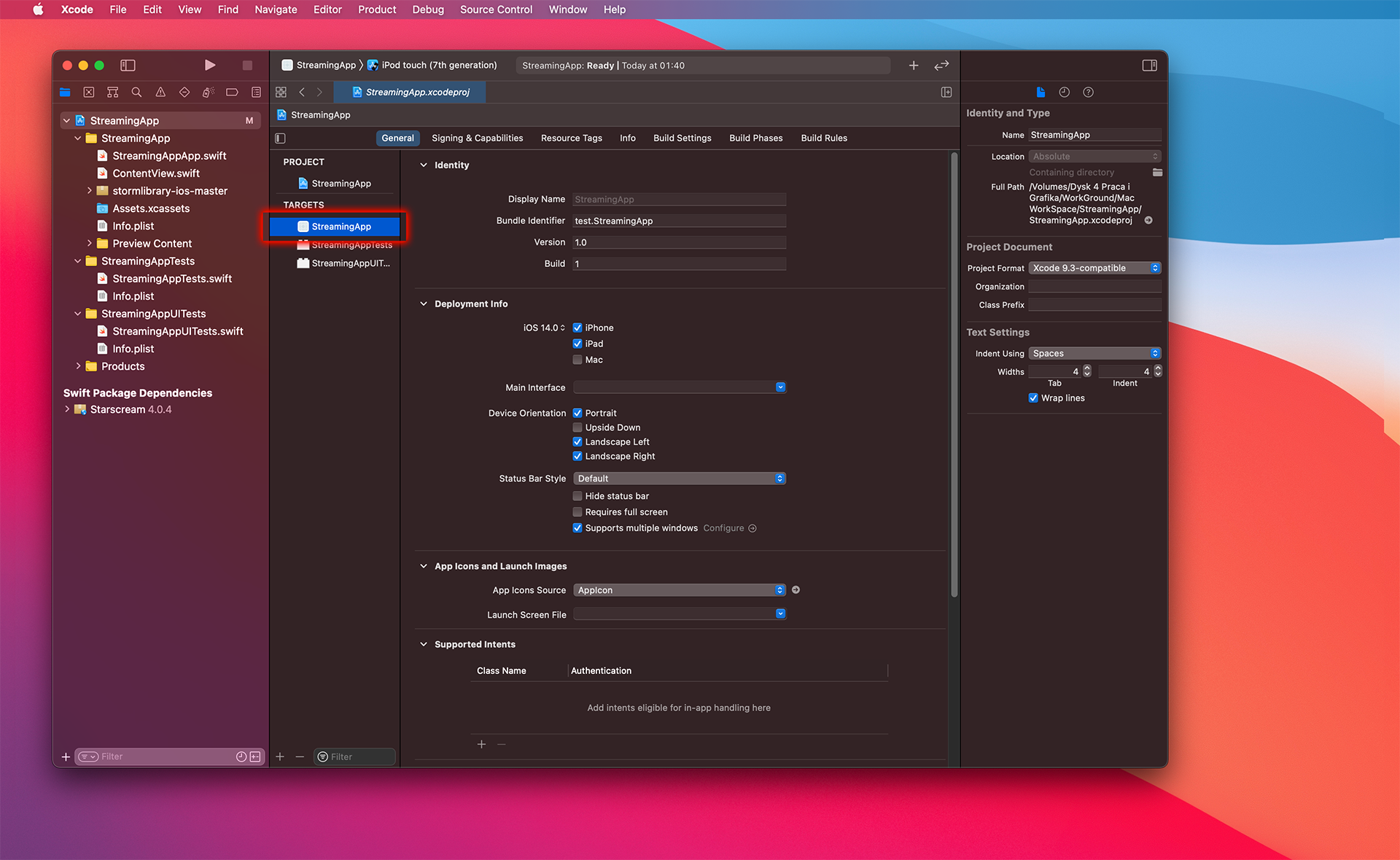Screen dimensions: 1400x860
Task: Select the History inspector clock icon
Action: coord(1064,92)
